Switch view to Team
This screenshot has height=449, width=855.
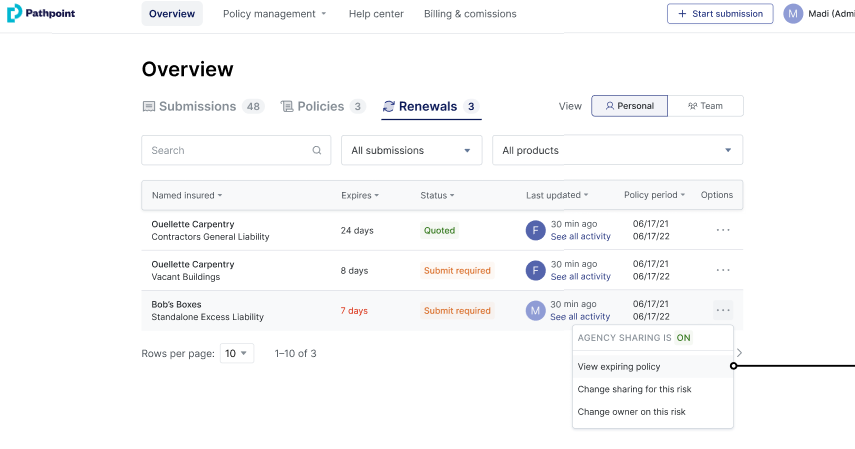click(x=705, y=106)
